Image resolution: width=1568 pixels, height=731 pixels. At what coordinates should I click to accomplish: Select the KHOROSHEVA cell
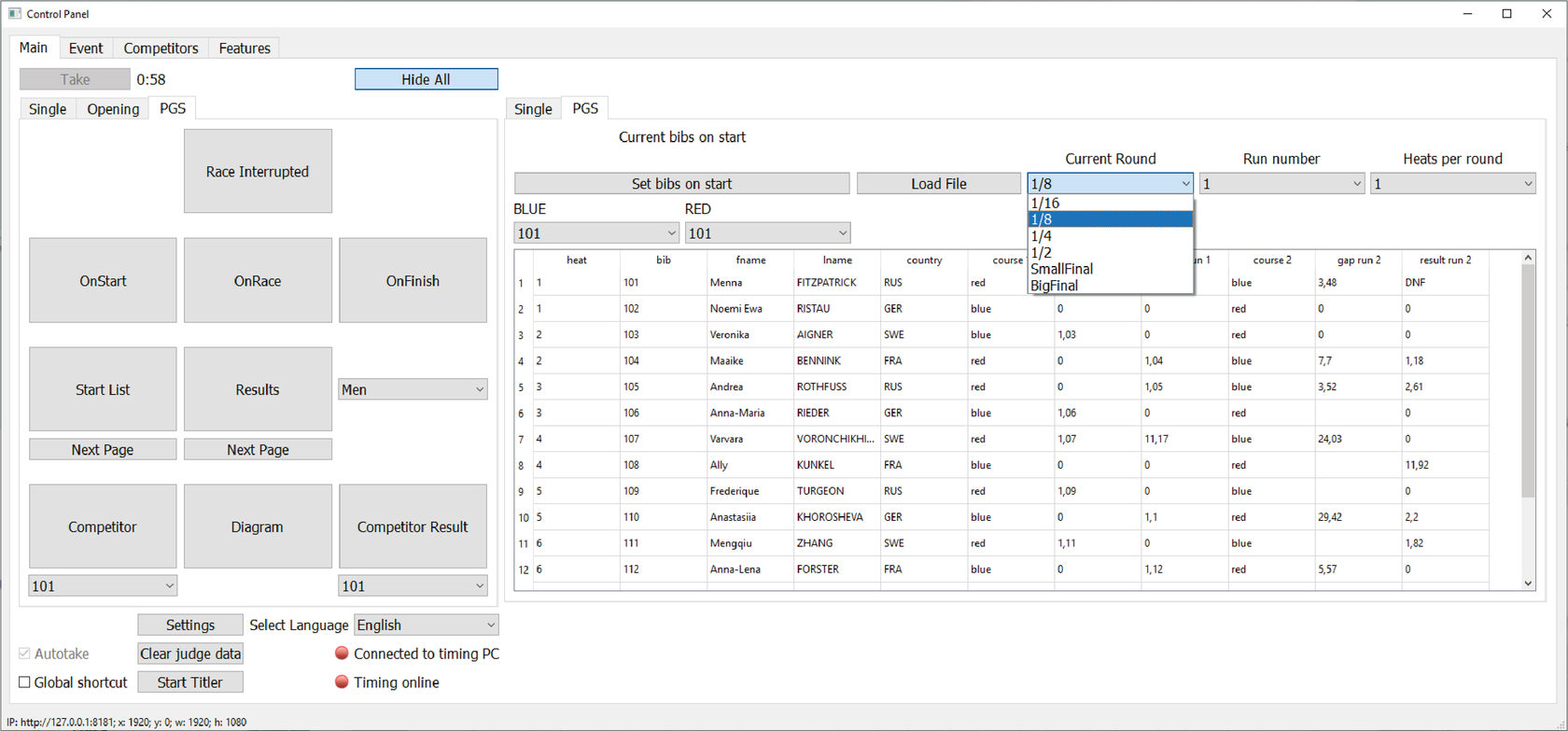pos(837,517)
